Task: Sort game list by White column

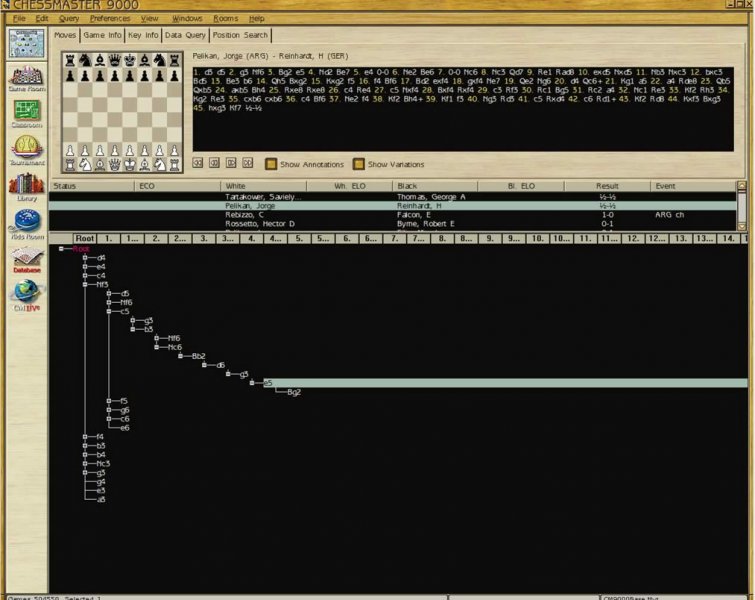Action: pyautogui.click(x=263, y=186)
